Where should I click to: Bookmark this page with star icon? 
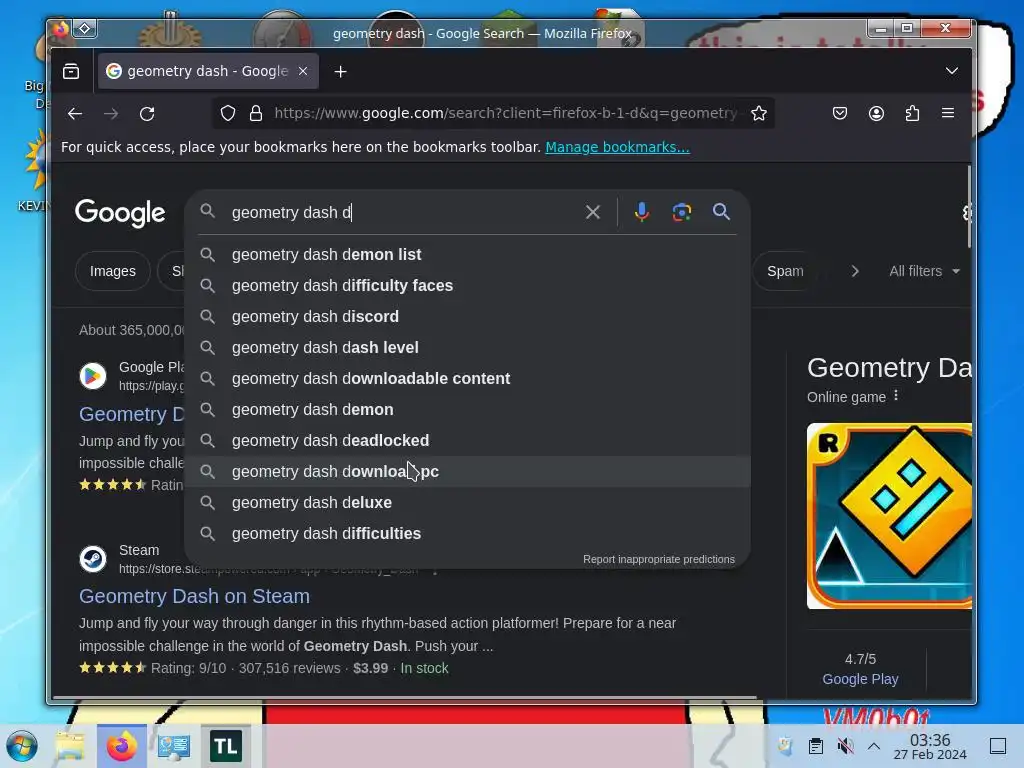(x=758, y=114)
